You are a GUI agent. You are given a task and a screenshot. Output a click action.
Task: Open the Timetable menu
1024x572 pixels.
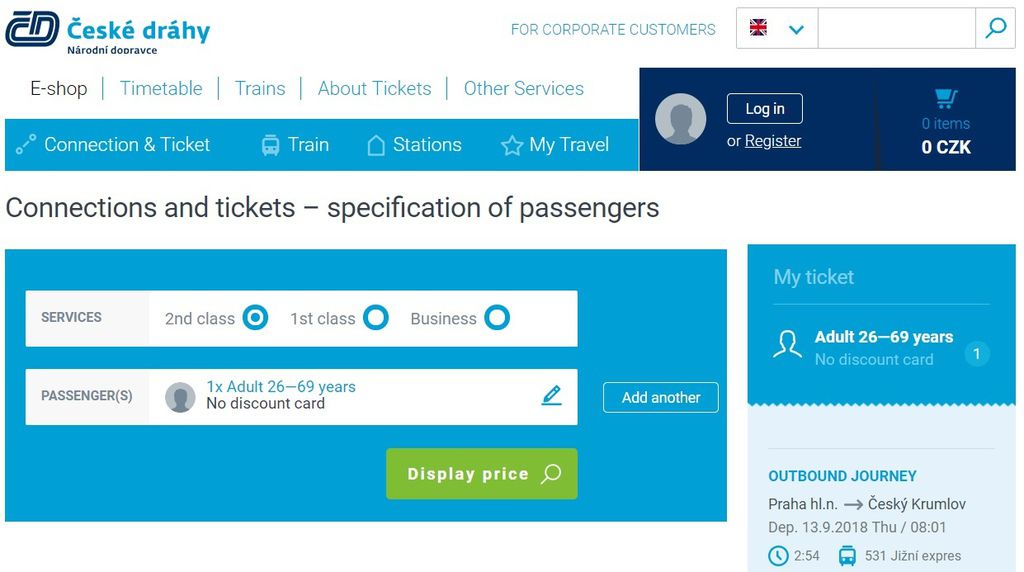[161, 88]
